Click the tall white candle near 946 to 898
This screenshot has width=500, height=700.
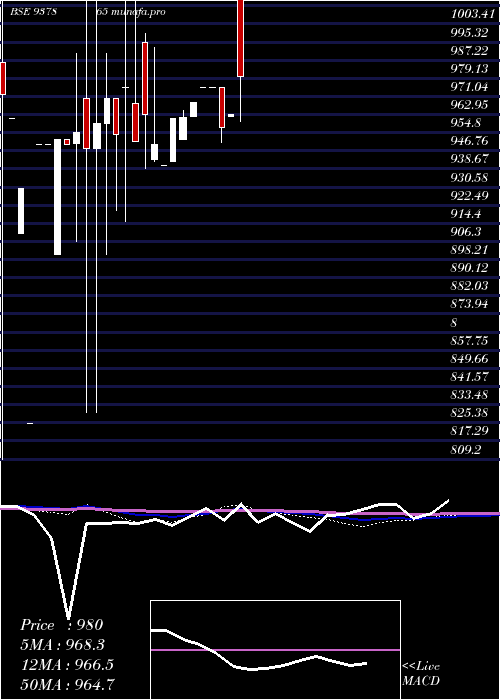(57, 197)
